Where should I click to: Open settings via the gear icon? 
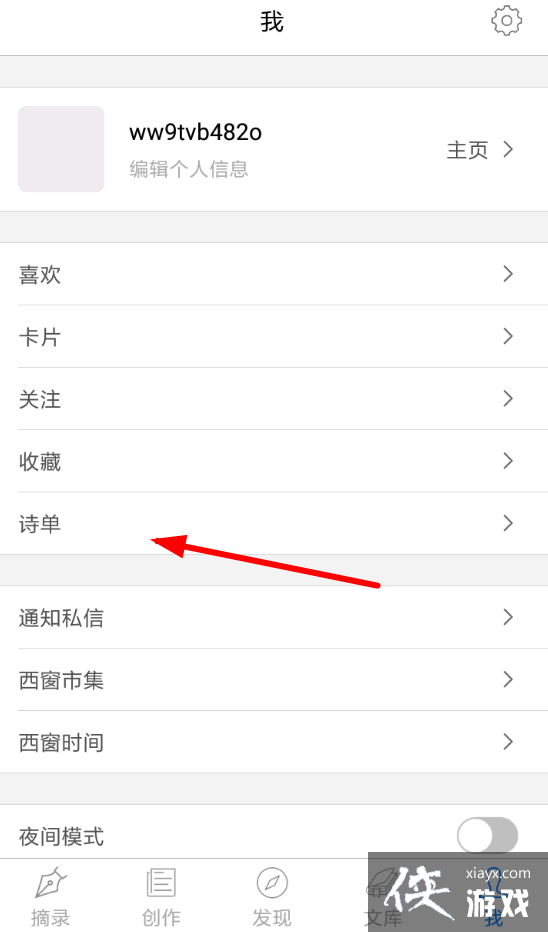[x=506, y=21]
